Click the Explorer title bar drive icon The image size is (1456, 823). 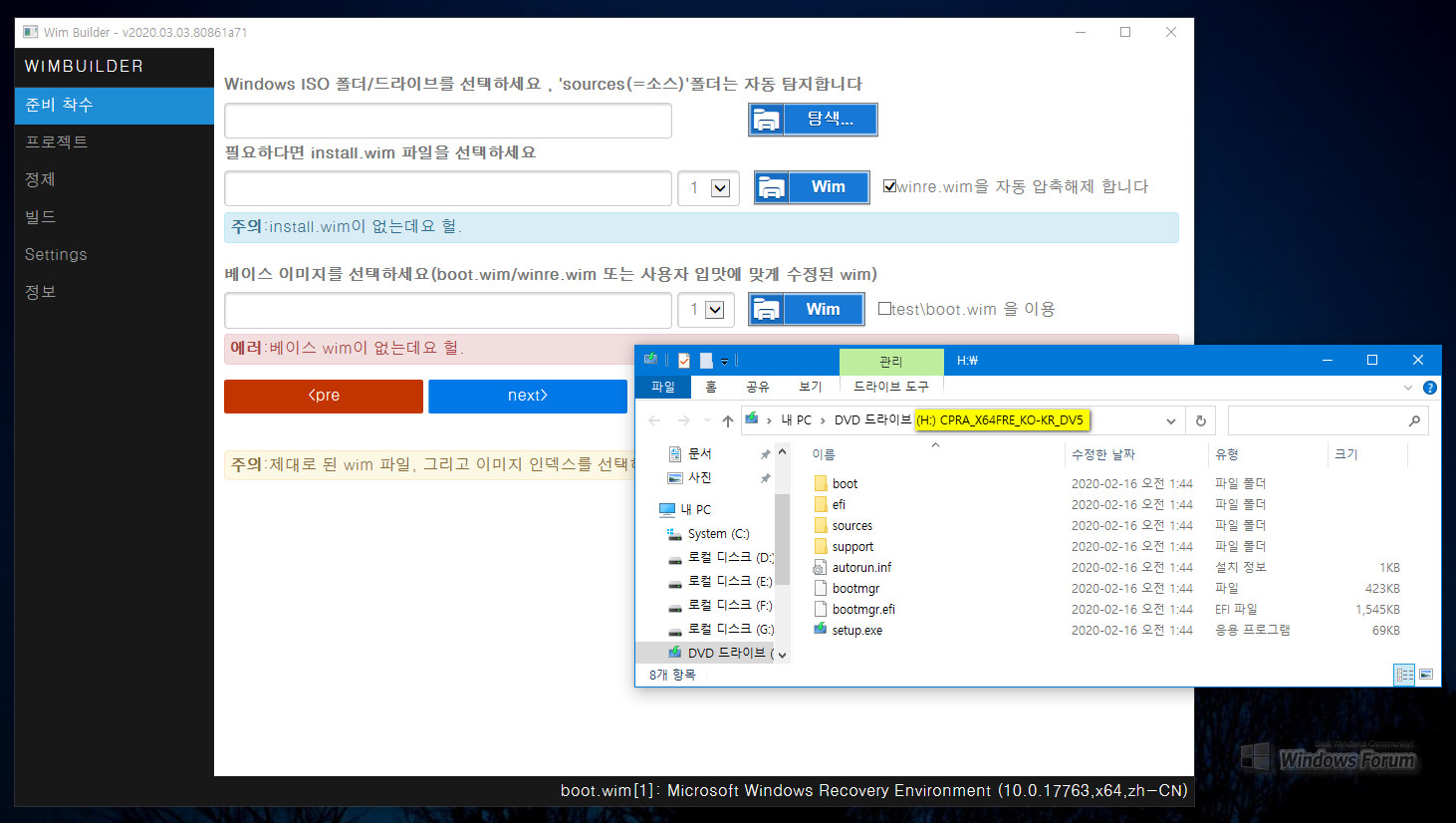click(x=650, y=360)
